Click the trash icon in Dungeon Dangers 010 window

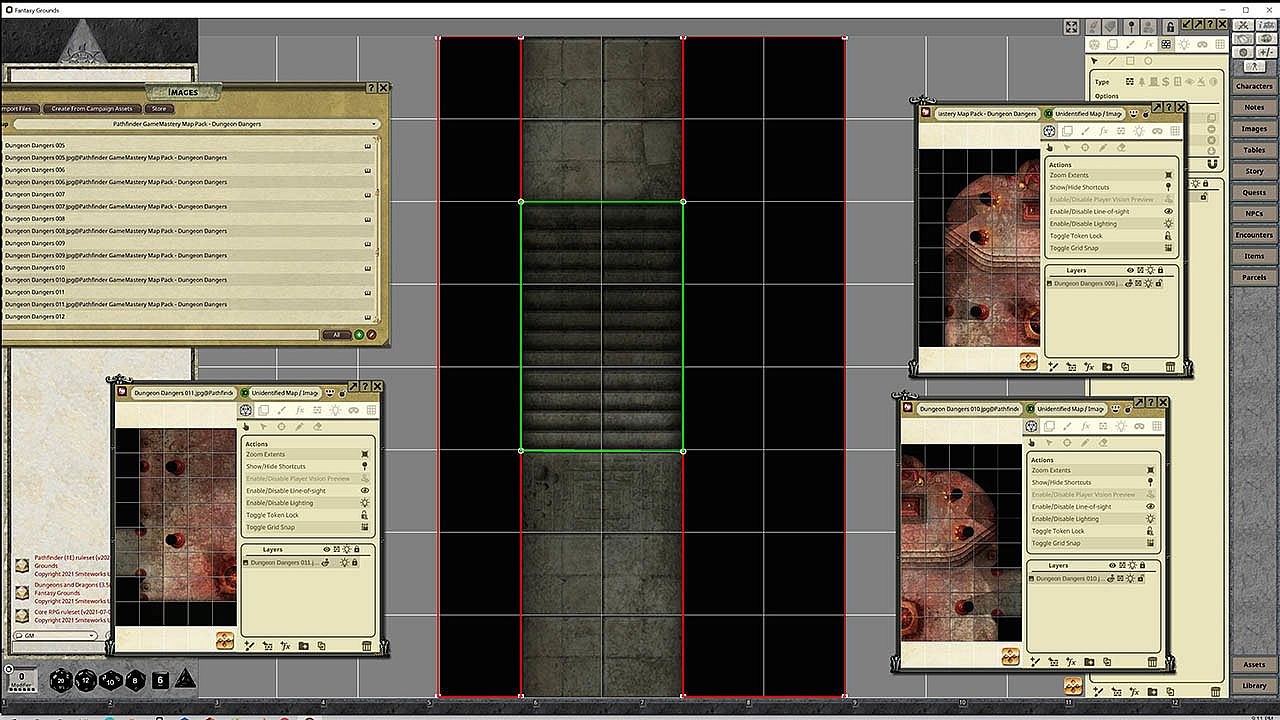1153,662
